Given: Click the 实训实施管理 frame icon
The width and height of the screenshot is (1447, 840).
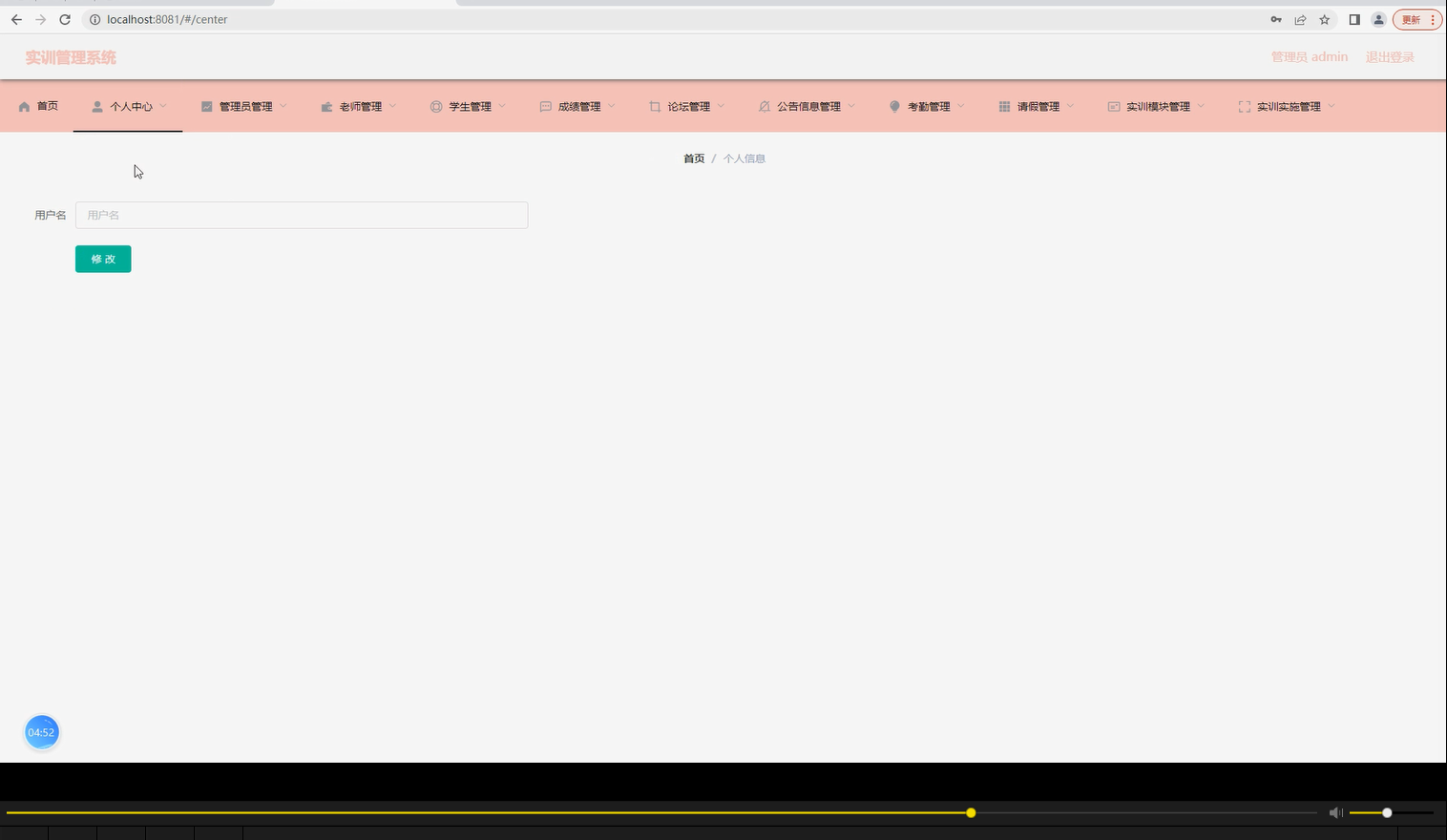Looking at the screenshot, I should click(1244, 107).
